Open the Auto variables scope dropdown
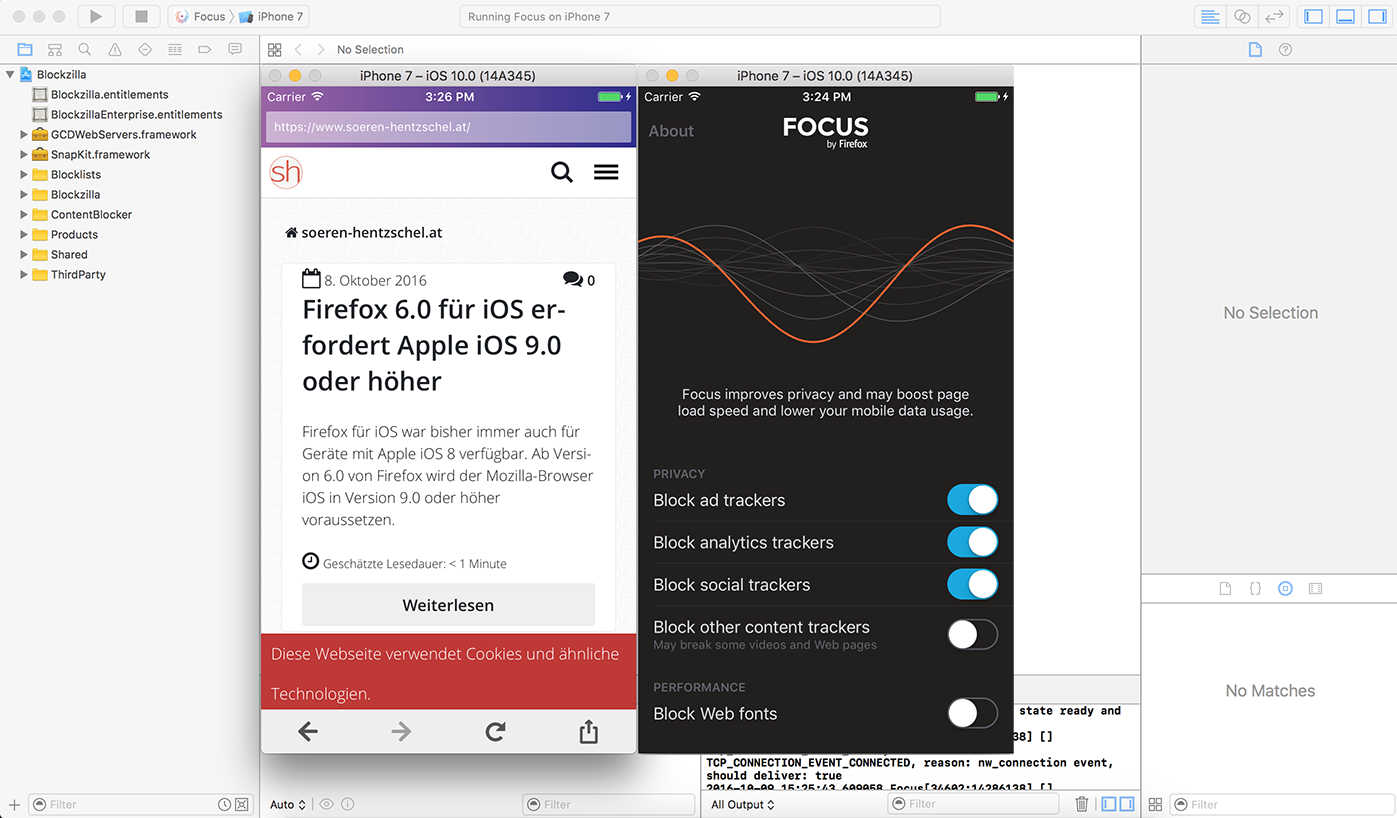Image resolution: width=1397 pixels, height=818 pixels. pos(288,804)
